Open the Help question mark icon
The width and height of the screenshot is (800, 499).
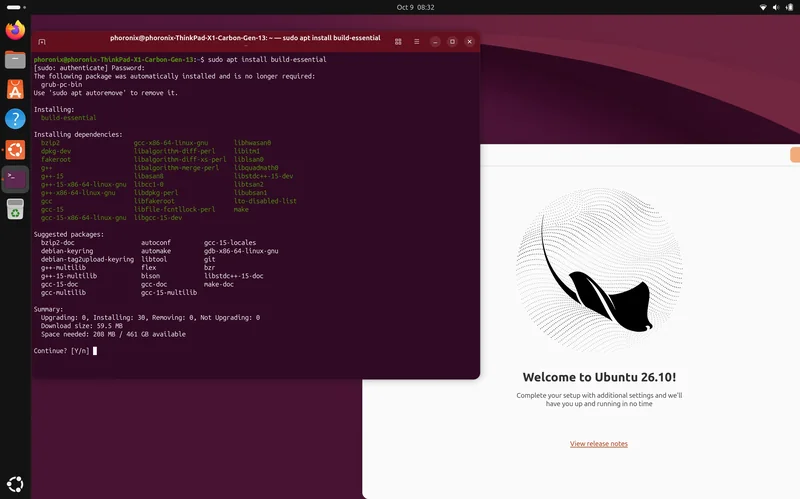click(x=15, y=119)
